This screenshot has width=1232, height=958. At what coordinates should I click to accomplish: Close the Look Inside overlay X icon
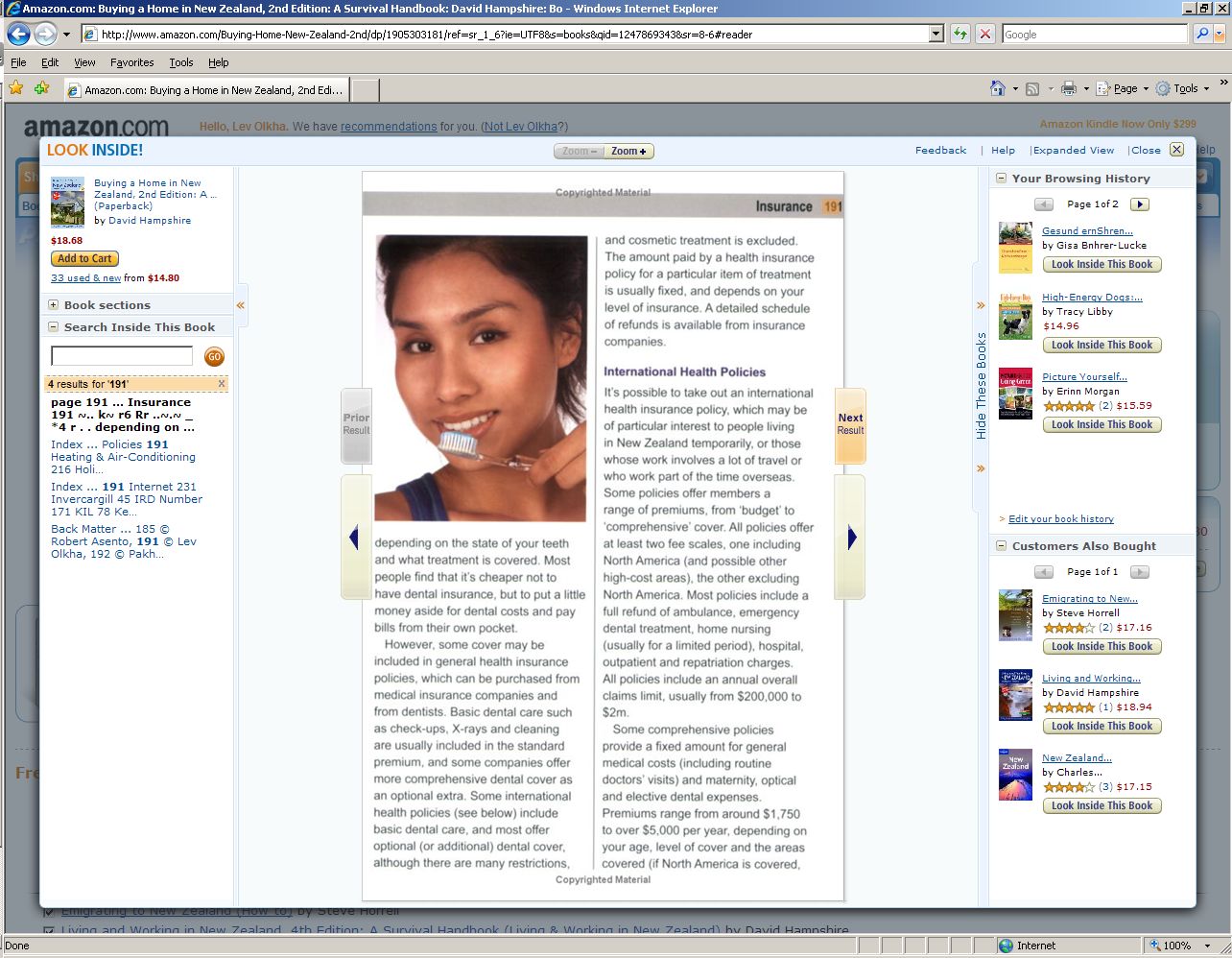1177,150
